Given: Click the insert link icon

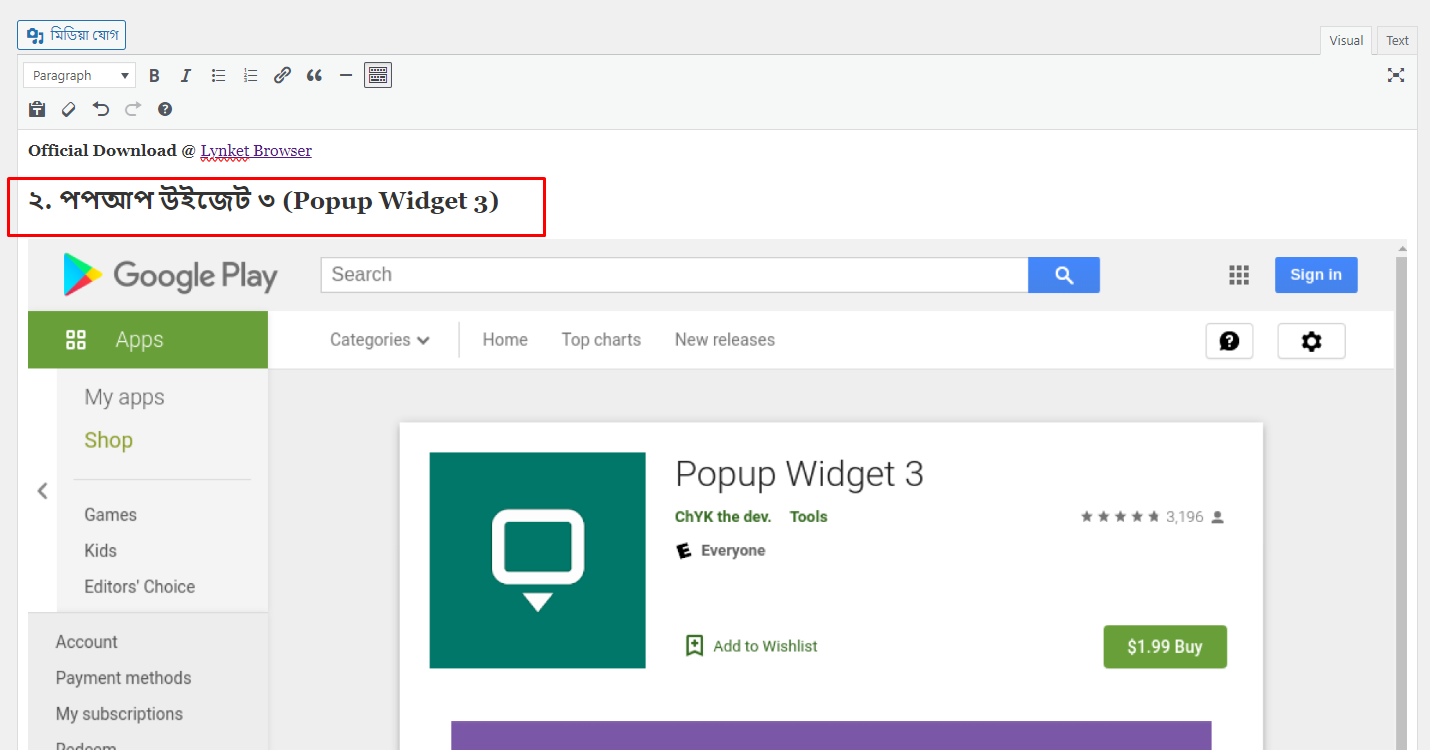Looking at the screenshot, I should tap(282, 75).
